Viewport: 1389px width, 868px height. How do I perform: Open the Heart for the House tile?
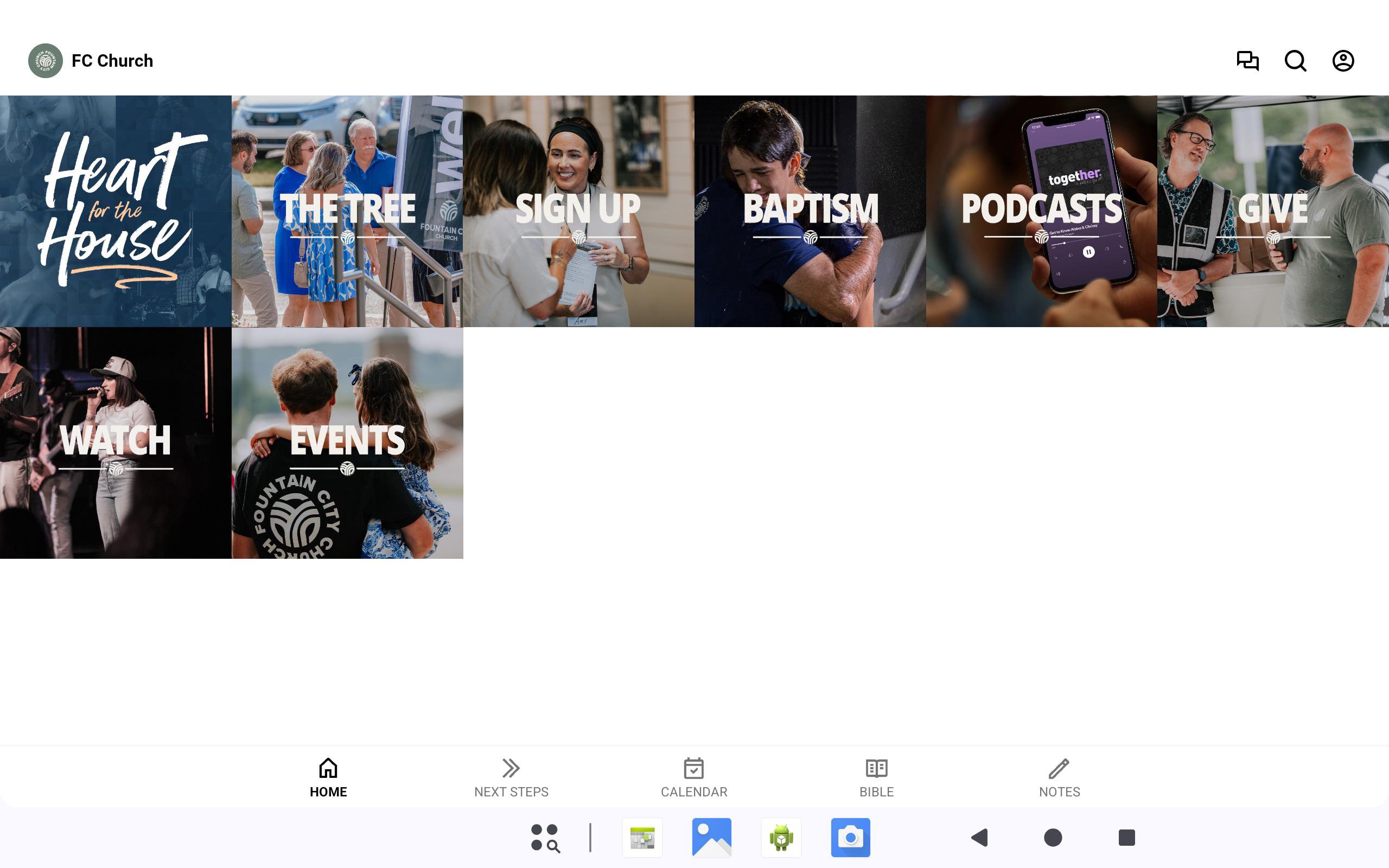pyautogui.click(x=116, y=211)
